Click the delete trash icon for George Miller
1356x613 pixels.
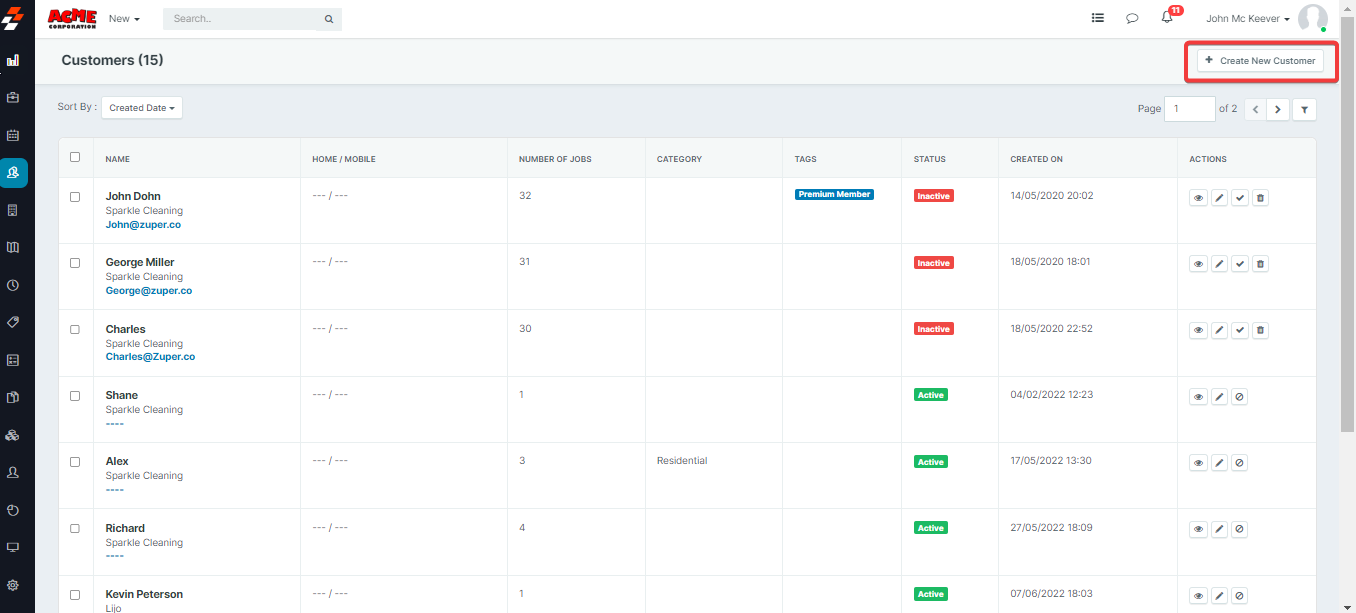1260,264
